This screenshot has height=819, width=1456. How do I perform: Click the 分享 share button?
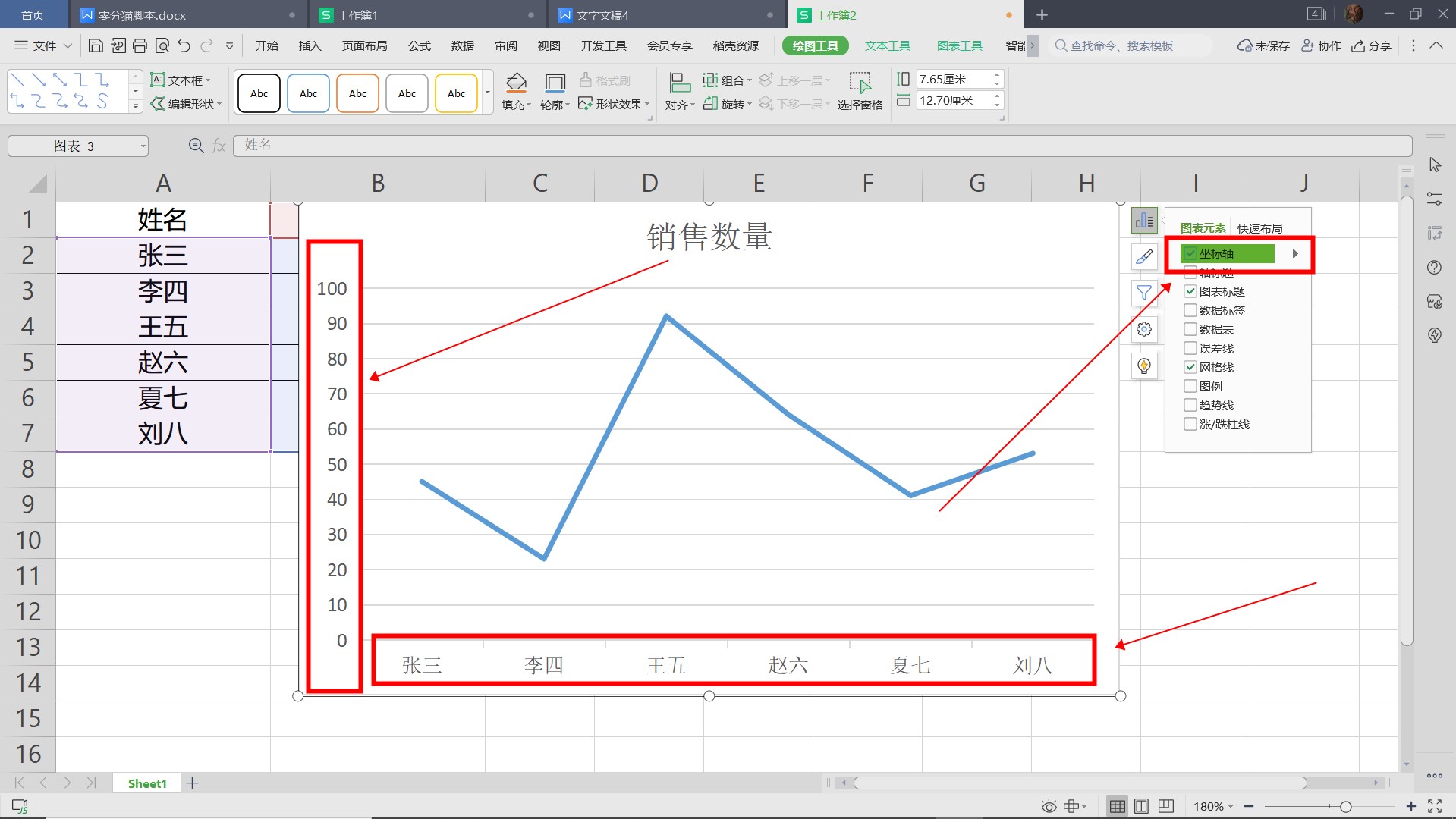click(1372, 45)
